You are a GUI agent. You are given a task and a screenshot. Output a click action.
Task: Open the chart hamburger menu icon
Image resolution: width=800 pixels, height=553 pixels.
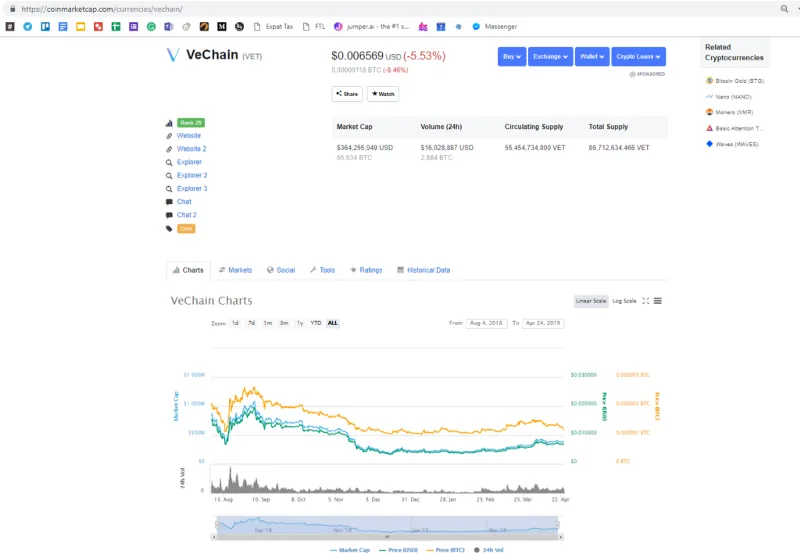point(658,301)
